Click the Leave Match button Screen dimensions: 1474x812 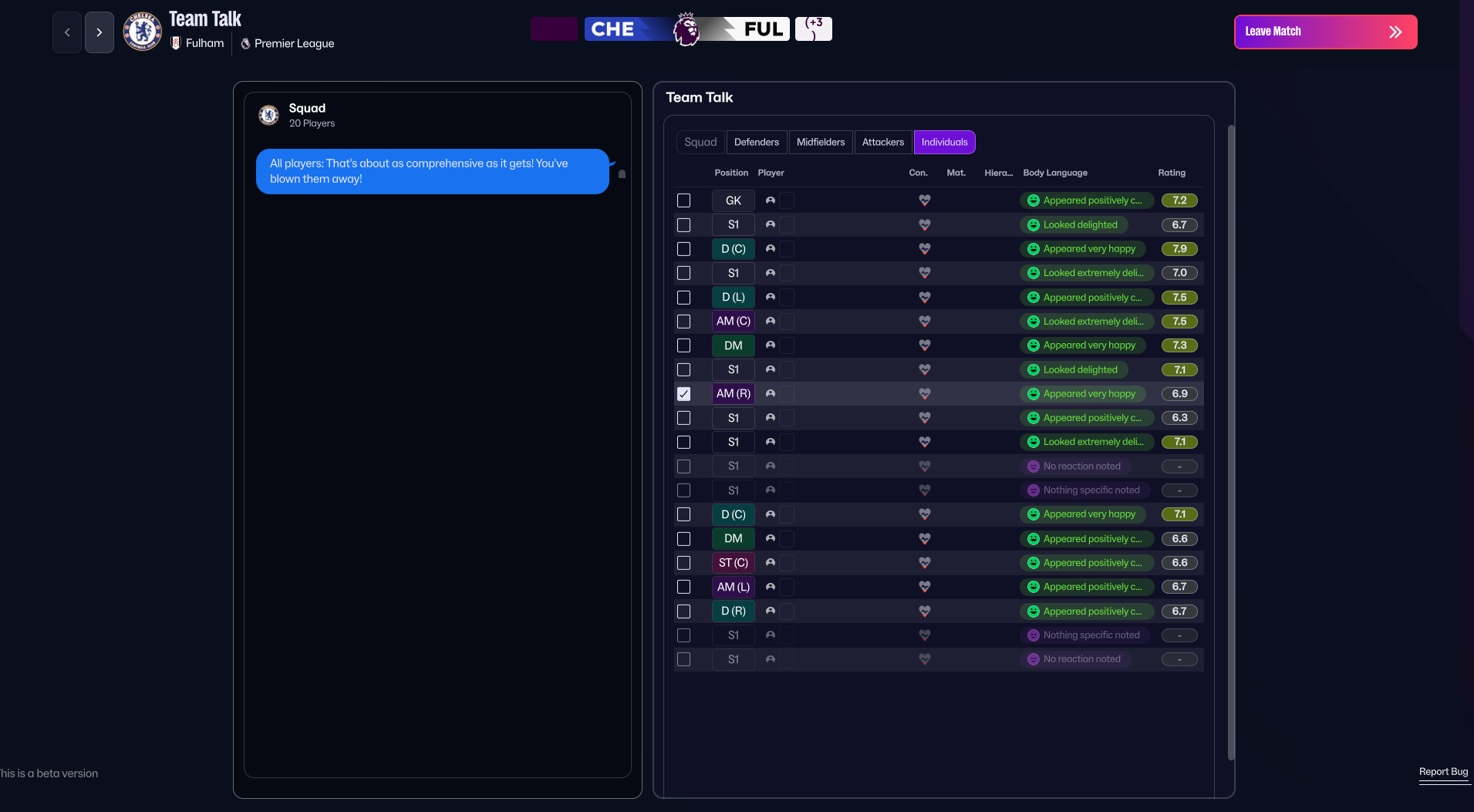pyautogui.click(x=1325, y=32)
